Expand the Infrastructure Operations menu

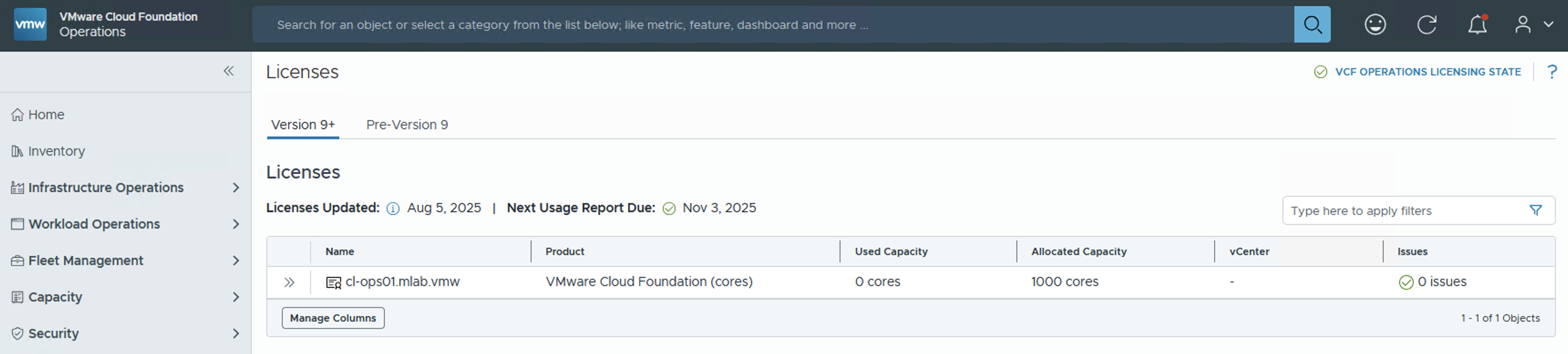[x=236, y=187]
